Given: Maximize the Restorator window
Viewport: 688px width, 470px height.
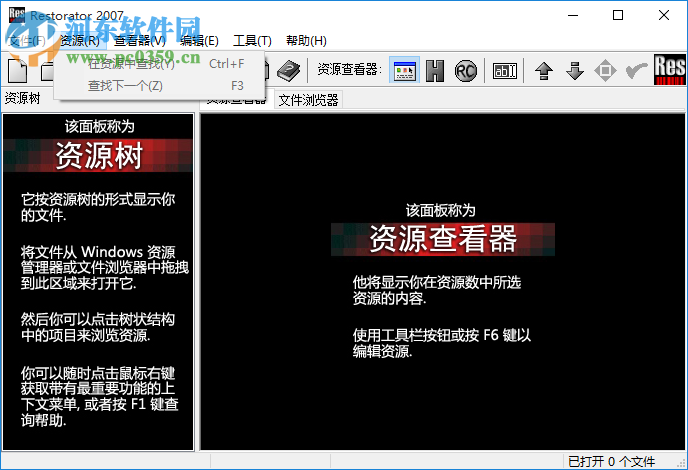Looking at the screenshot, I should point(618,15).
